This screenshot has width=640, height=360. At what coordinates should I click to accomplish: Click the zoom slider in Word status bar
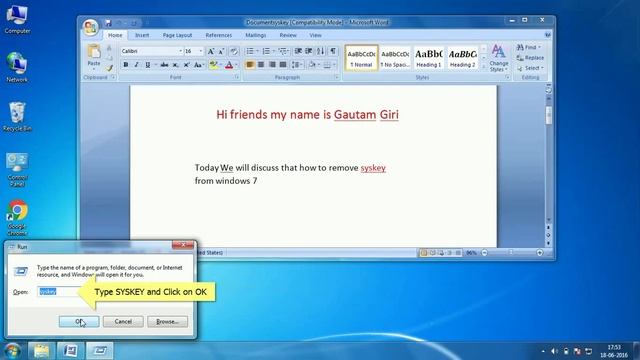512,253
